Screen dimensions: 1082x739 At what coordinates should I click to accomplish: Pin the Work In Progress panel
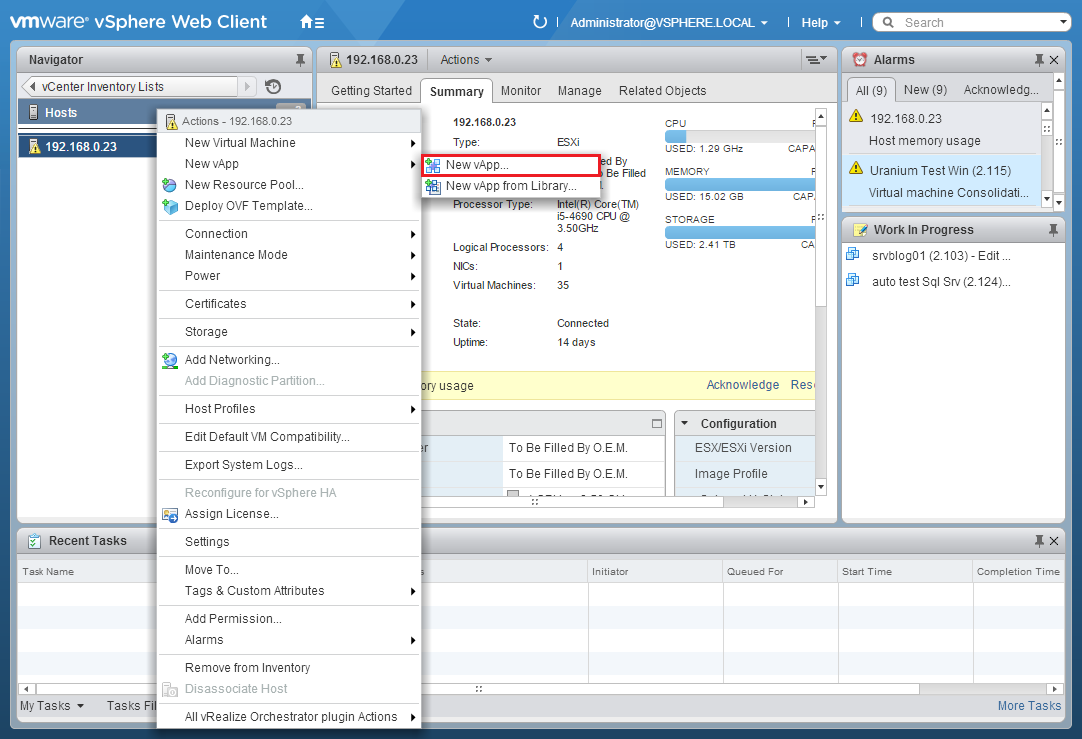click(1053, 230)
